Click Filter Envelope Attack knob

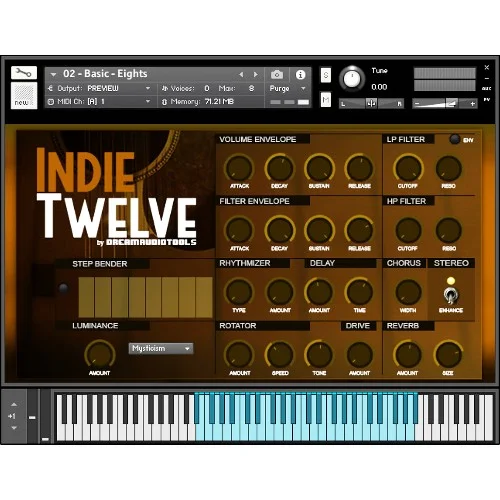[x=239, y=230]
